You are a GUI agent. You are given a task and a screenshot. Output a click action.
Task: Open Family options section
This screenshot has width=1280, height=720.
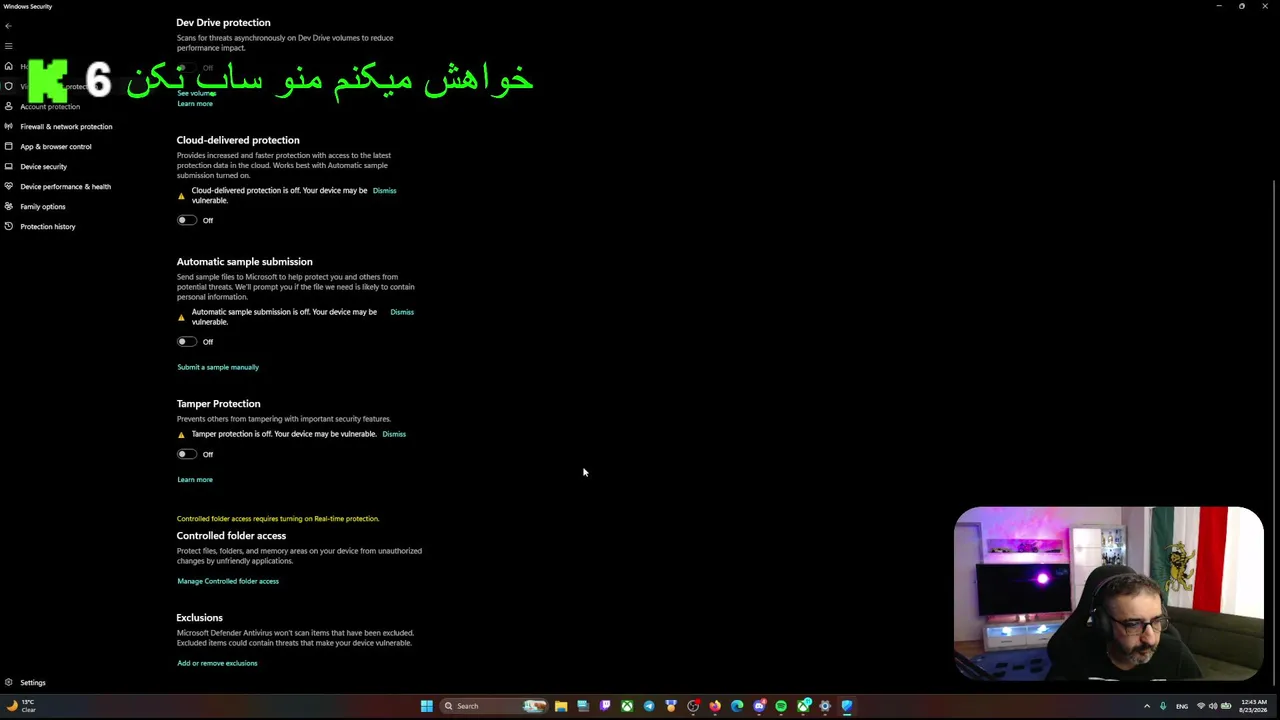click(43, 206)
